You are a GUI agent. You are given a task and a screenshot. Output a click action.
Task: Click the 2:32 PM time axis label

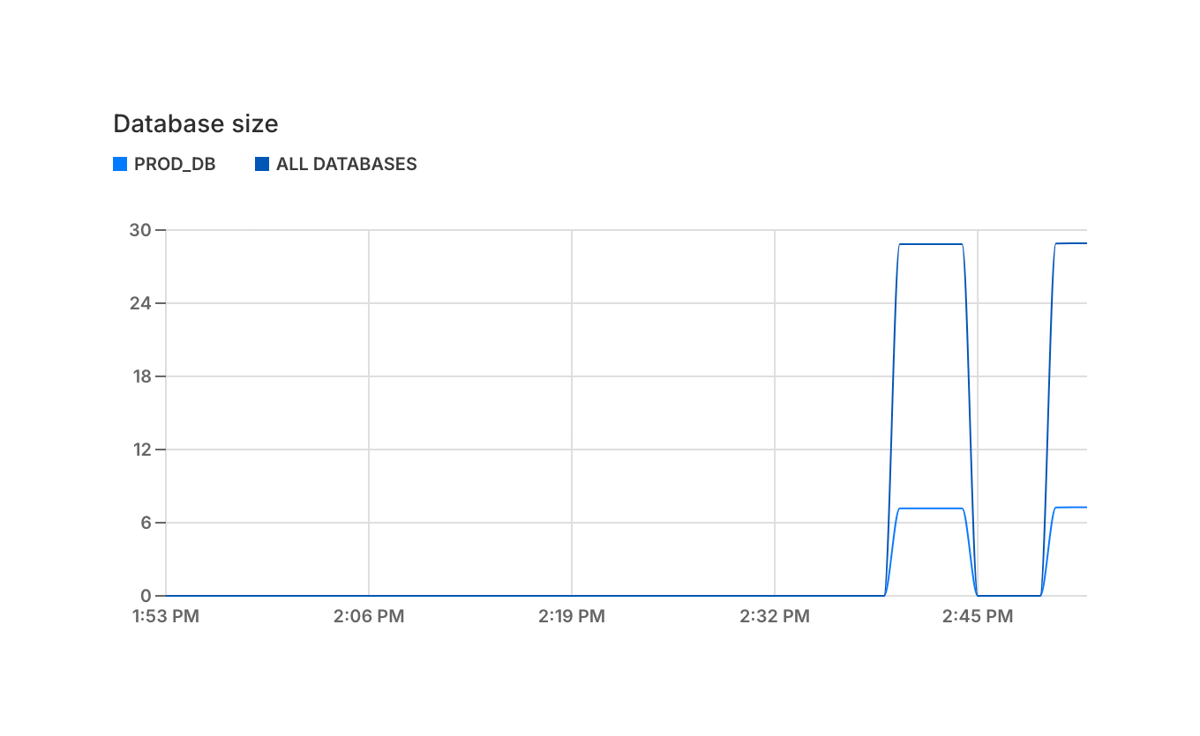774,617
